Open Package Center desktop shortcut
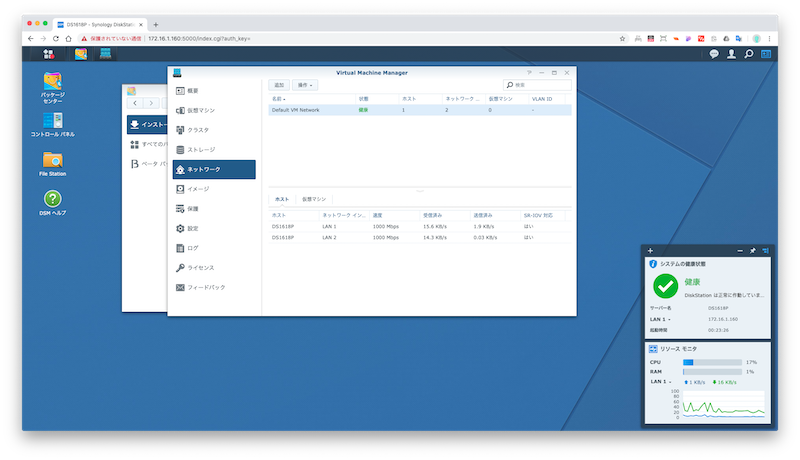The image size is (800, 460). click(53, 88)
